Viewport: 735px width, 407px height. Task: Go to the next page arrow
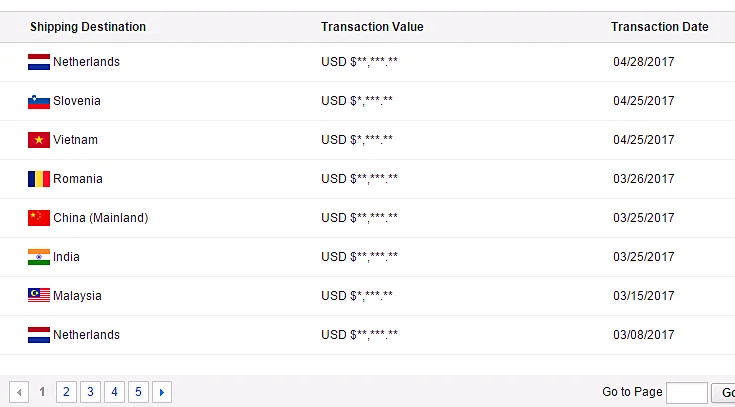[x=162, y=392]
